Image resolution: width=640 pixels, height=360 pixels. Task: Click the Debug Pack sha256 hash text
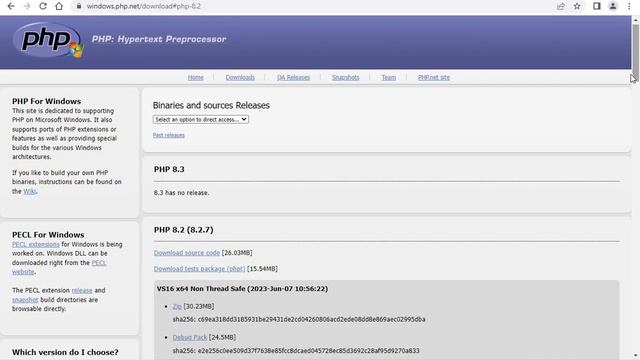(x=296, y=351)
